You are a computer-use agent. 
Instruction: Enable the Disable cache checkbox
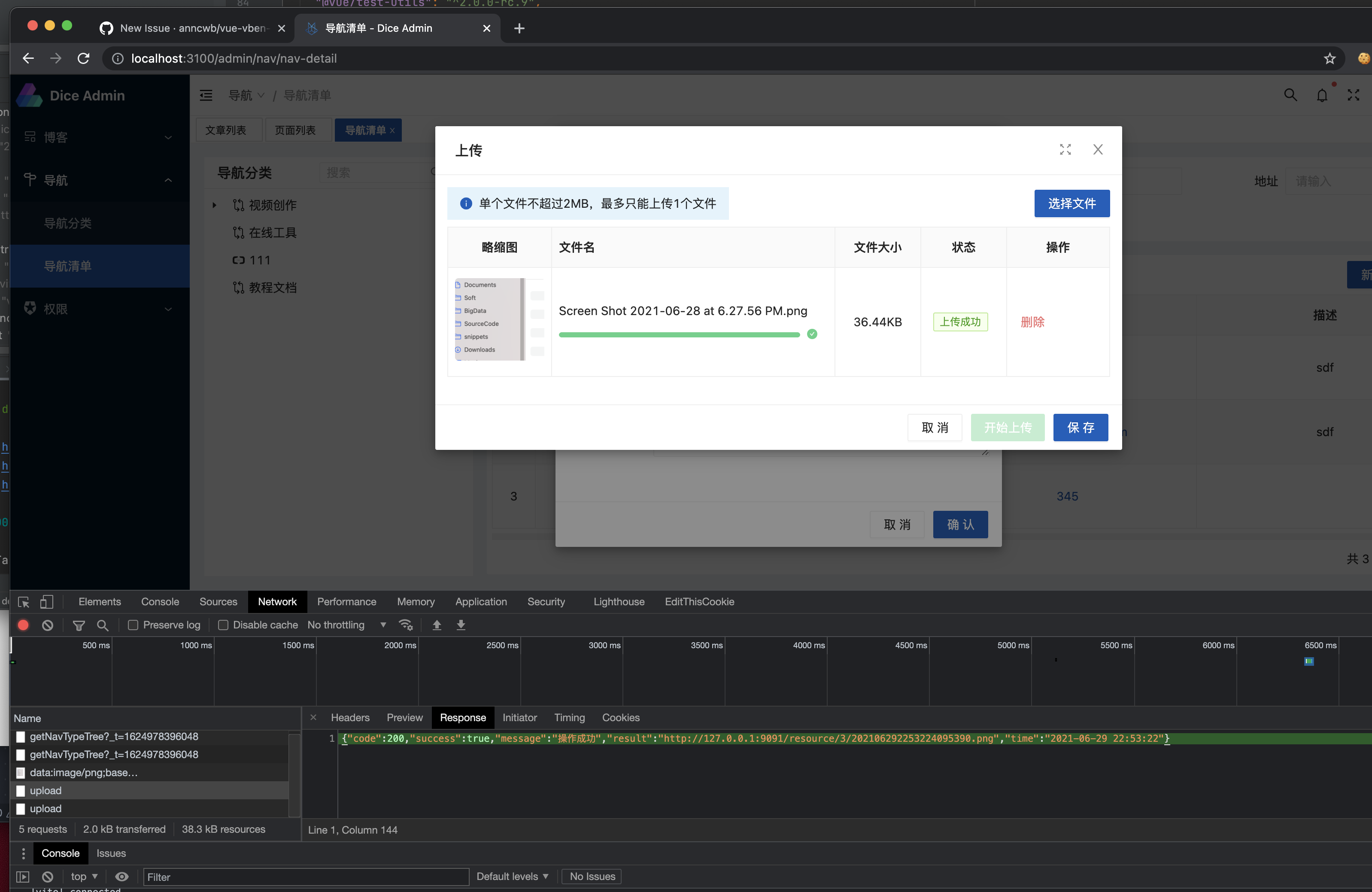222,625
